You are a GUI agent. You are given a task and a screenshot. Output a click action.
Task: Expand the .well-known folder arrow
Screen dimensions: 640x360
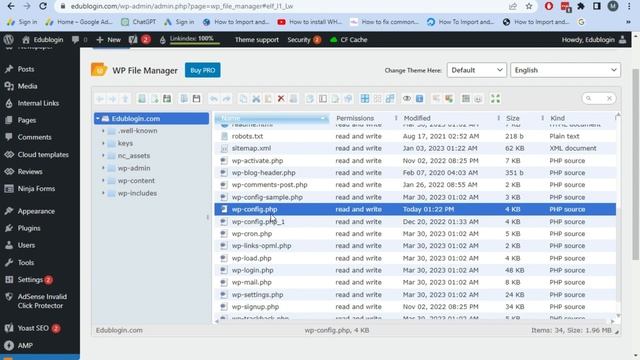click(x=103, y=131)
